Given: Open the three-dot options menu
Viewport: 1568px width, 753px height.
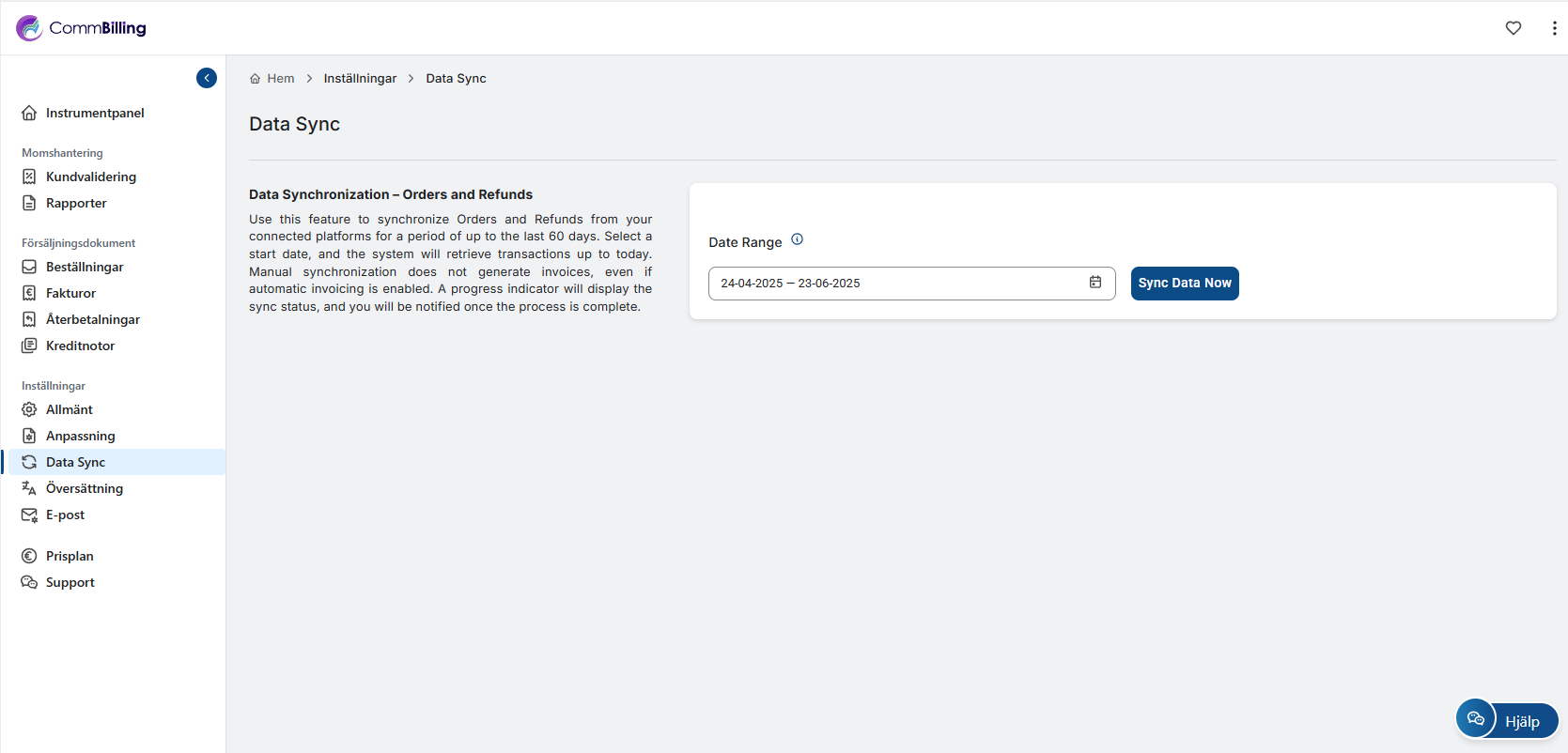Looking at the screenshot, I should 1554,28.
